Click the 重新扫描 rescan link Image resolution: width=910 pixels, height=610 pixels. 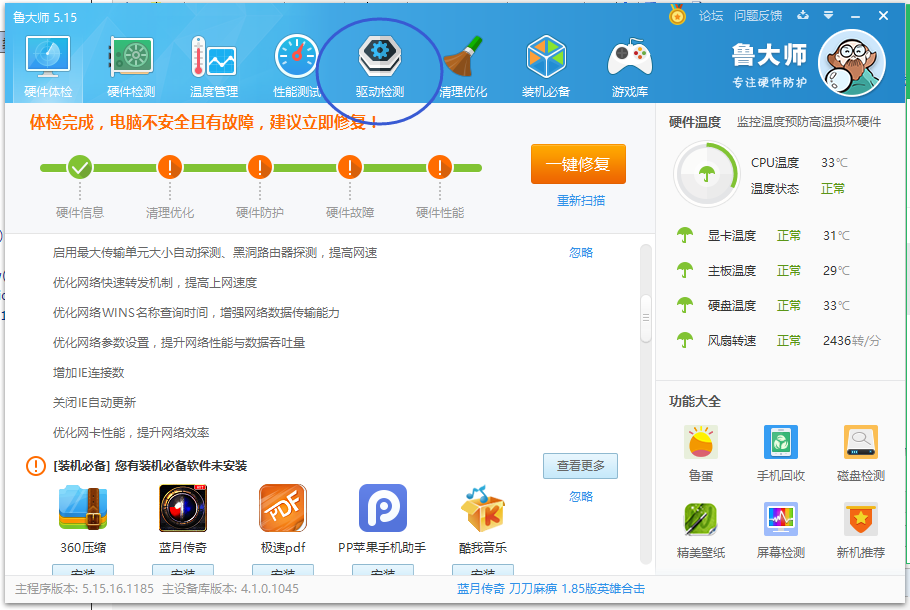point(581,201)
